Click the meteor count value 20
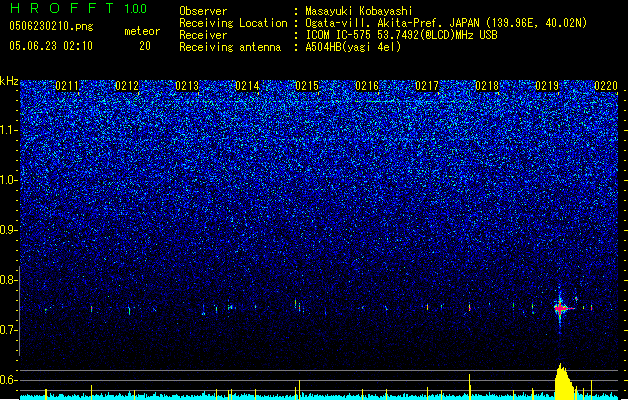629x400 pixels. pyautogui.click(x=145, y=46)
